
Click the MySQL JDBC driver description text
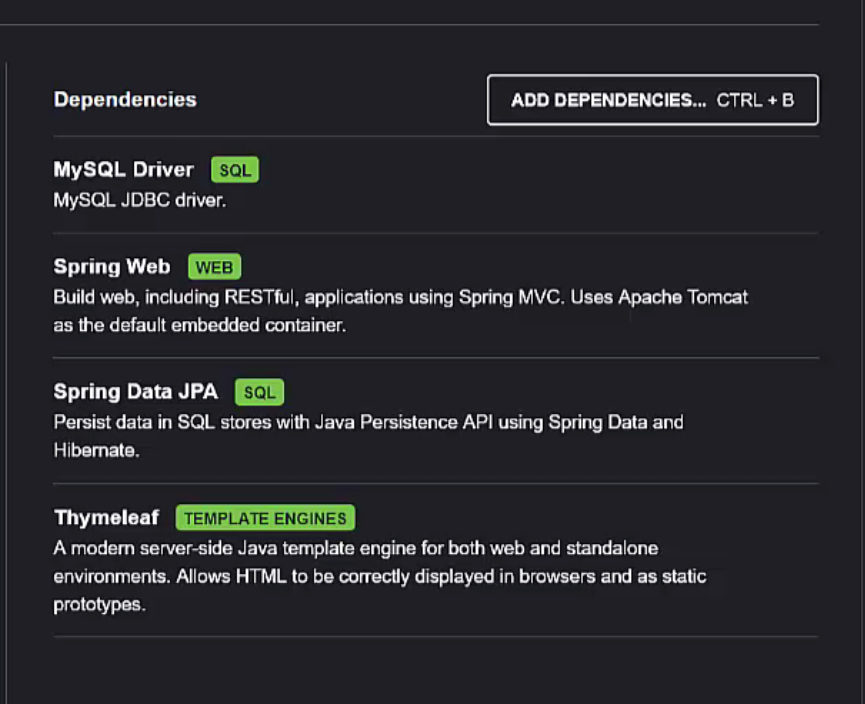pos(140,200)
